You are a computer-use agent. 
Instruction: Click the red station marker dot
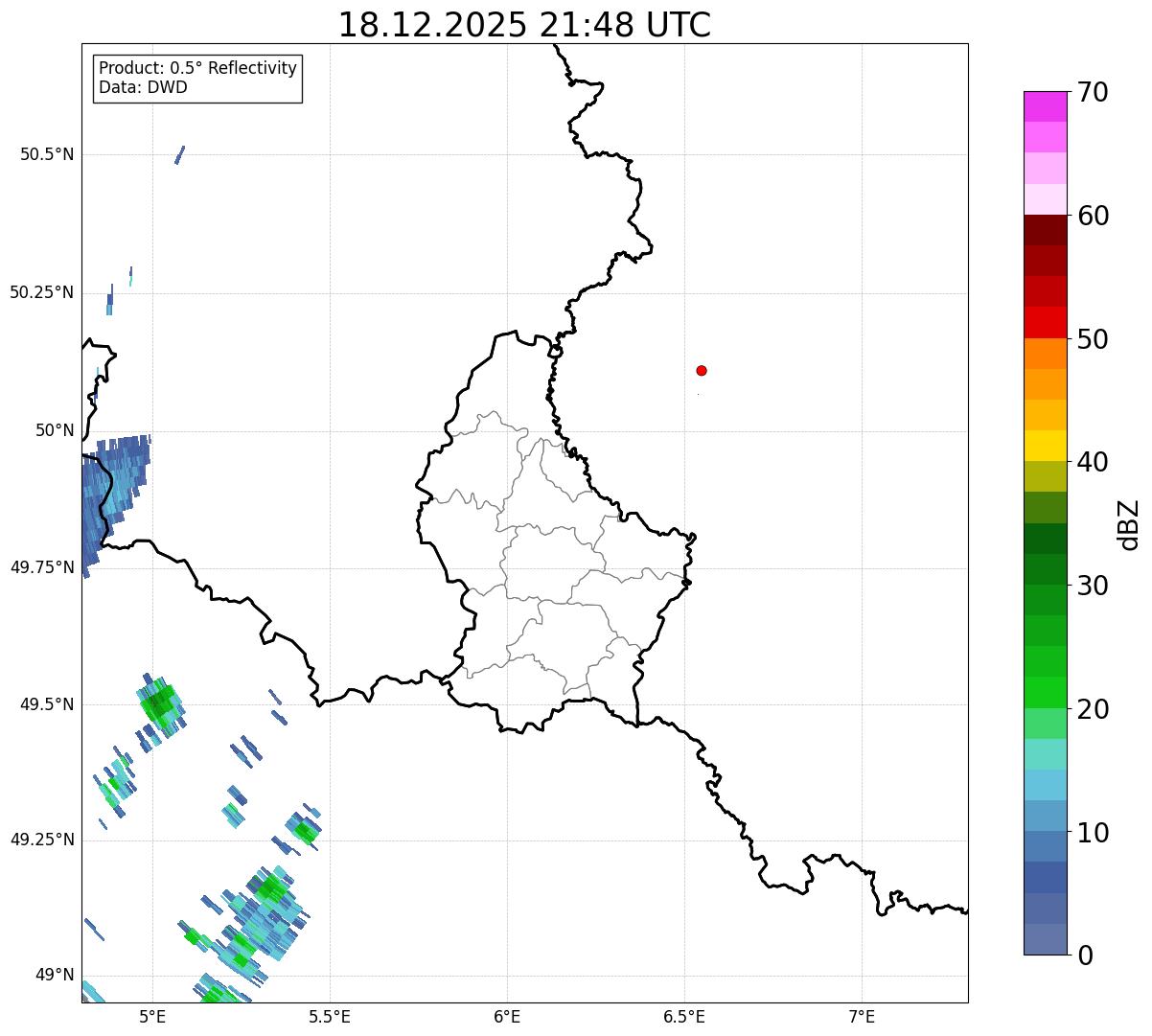[702, 370]
